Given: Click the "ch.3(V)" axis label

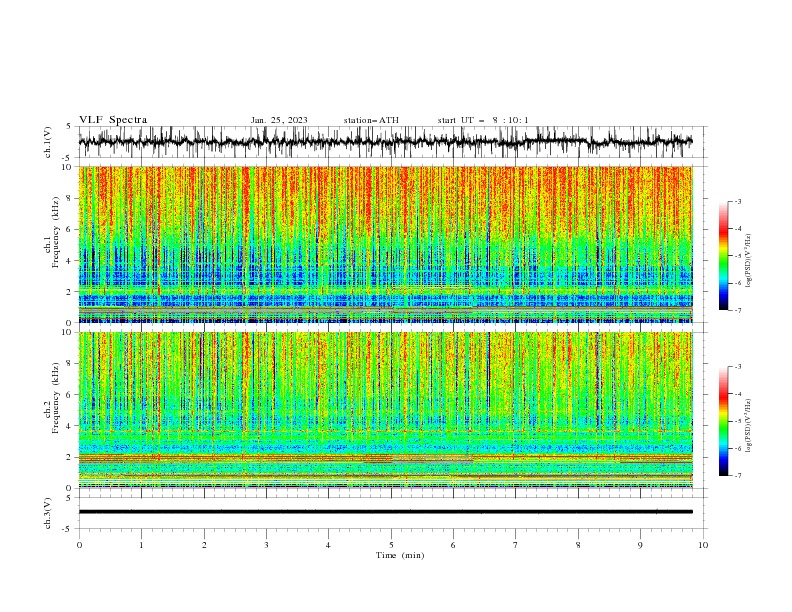Looking at the screenshot, I should pyautogui.click(x=48, y=513).
